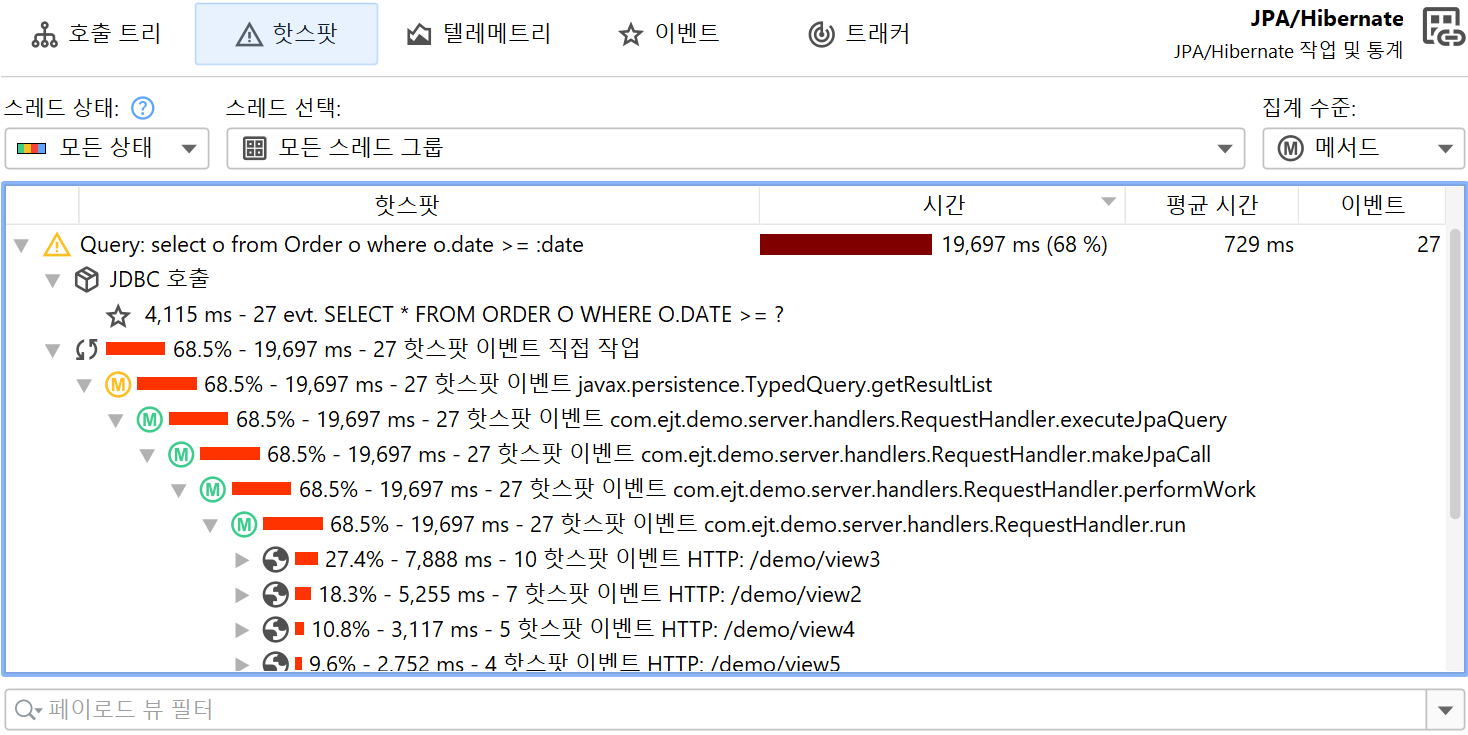Click the help icon next to 스레드 상태
Screen dimensions: 1468x735
[143, 108]
